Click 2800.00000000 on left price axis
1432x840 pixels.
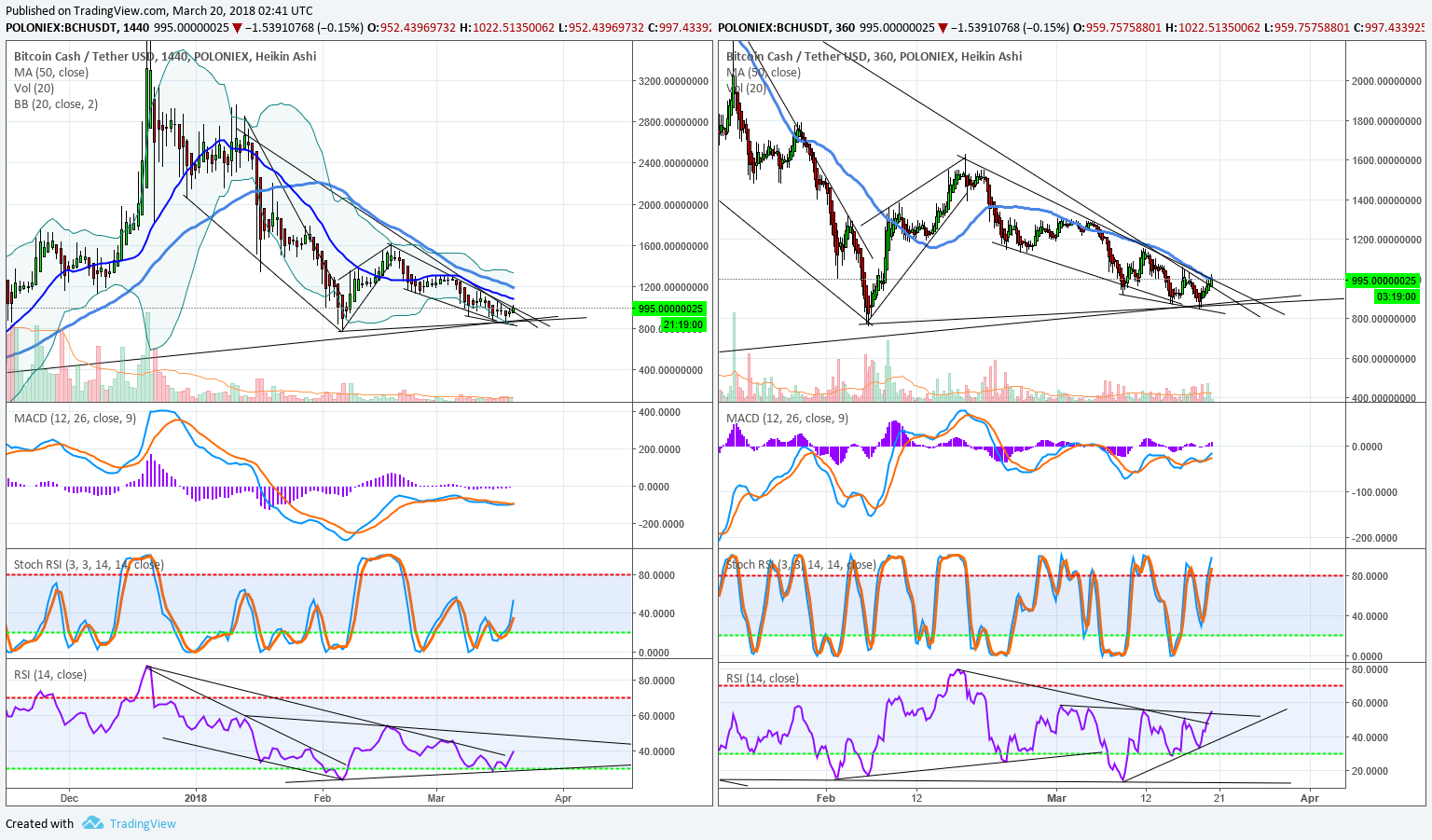click(673, 122)
